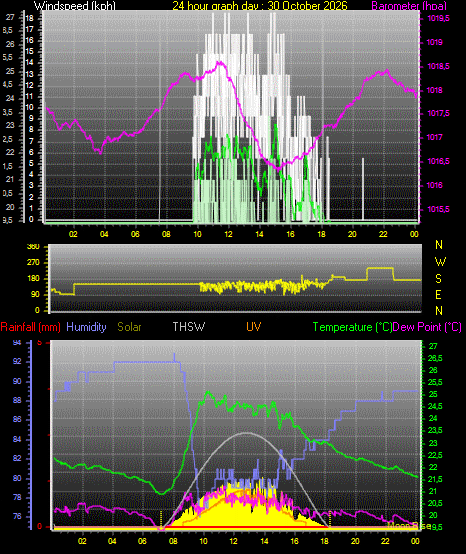
Task: Select the Humidity legend label
Action: pyautogui.click(x=86, y=327)
